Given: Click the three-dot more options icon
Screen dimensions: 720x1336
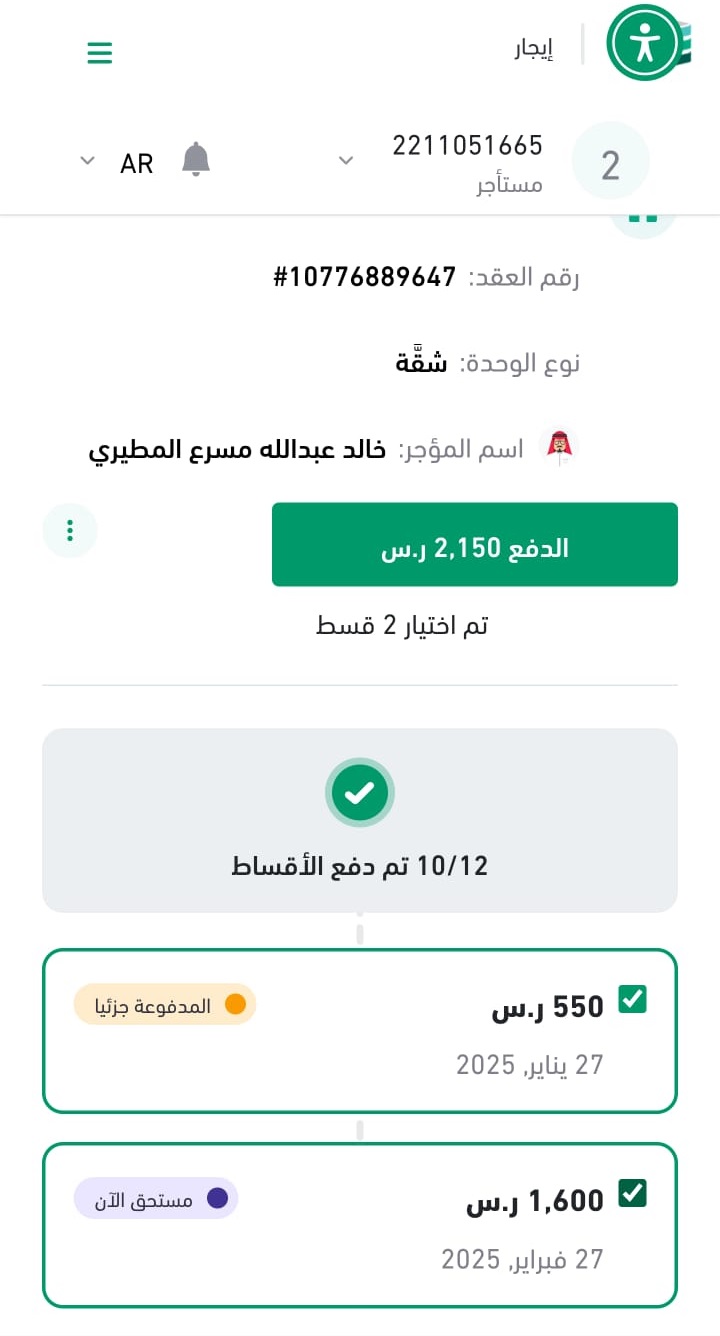Looking at the screenshot, I should tap(70, 530).
